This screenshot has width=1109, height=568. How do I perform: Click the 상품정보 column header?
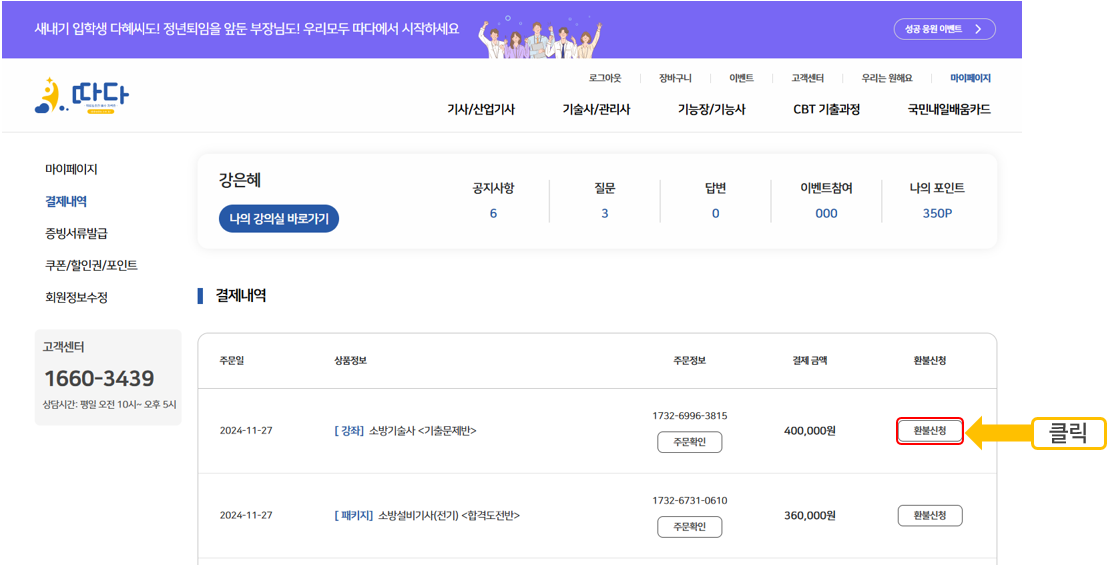(350, 361)
